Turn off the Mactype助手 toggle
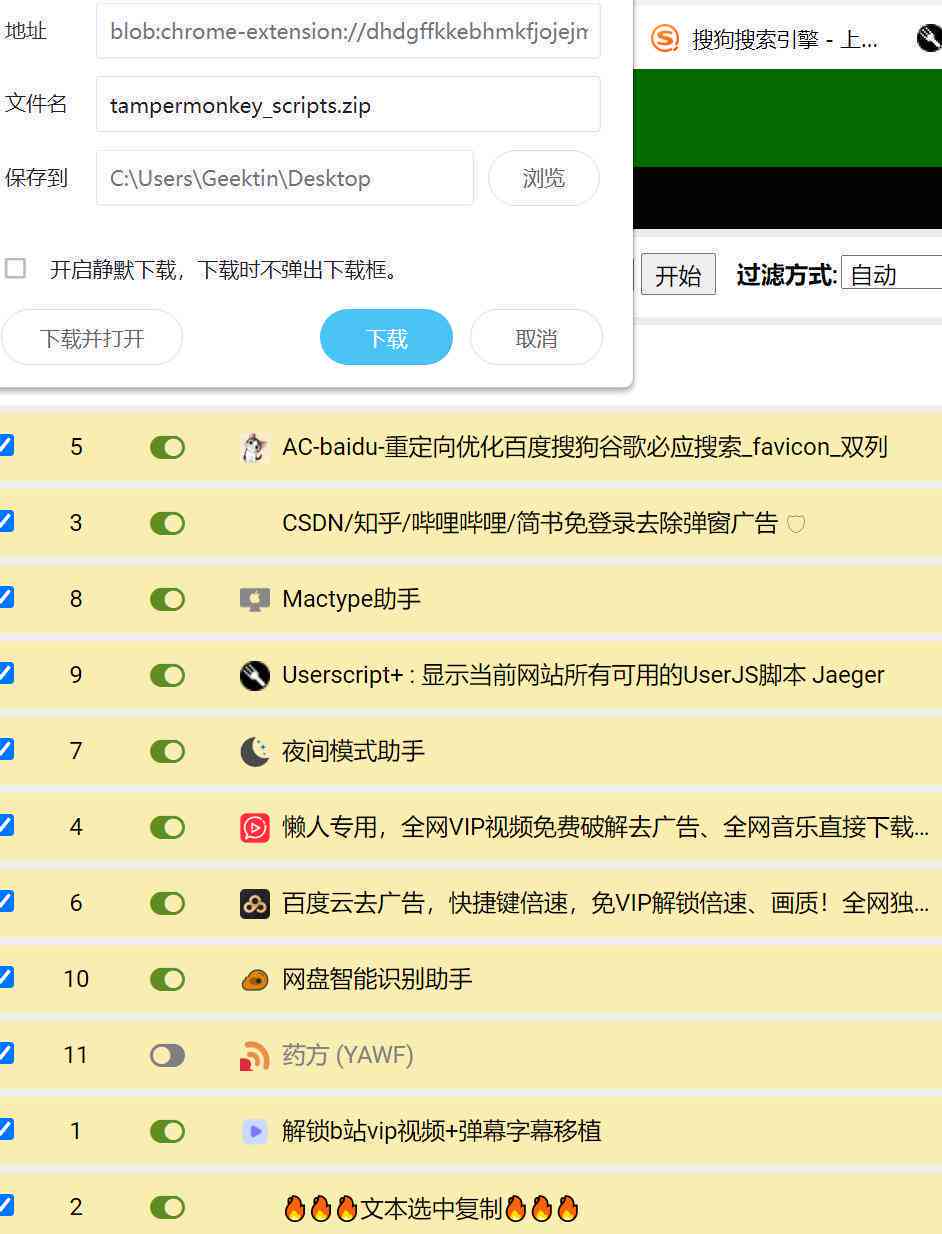This screenshot has height=1234, width=942. 167,599
